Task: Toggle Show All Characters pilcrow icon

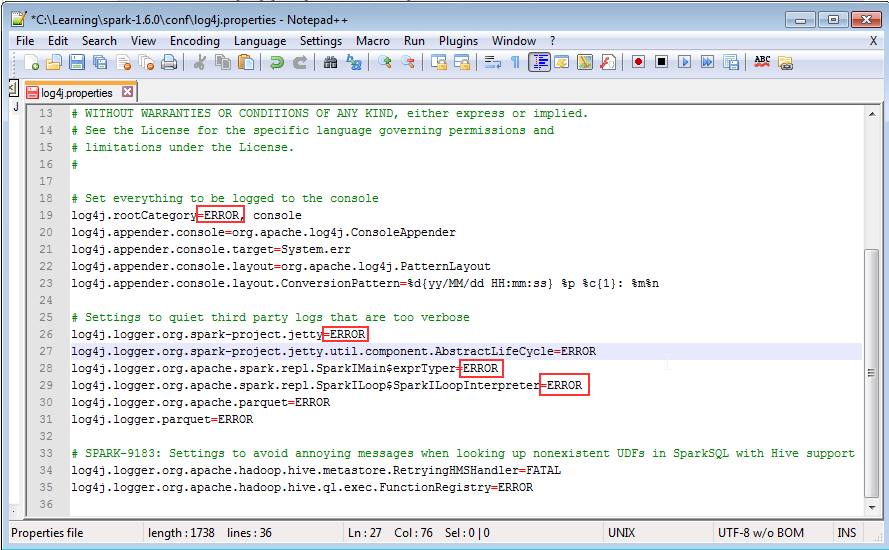Action: (515, 62)
